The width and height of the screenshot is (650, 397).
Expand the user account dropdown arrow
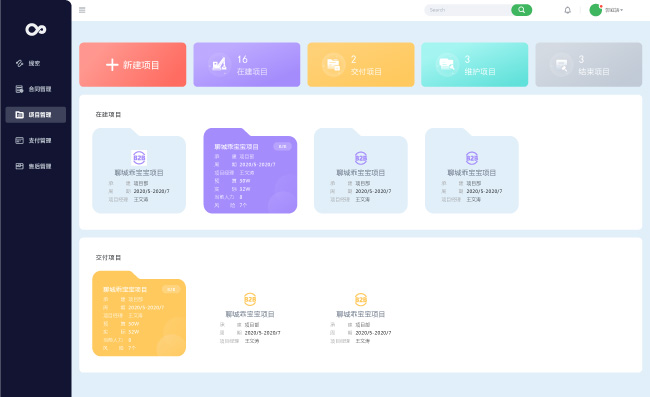tap(621, 10)
